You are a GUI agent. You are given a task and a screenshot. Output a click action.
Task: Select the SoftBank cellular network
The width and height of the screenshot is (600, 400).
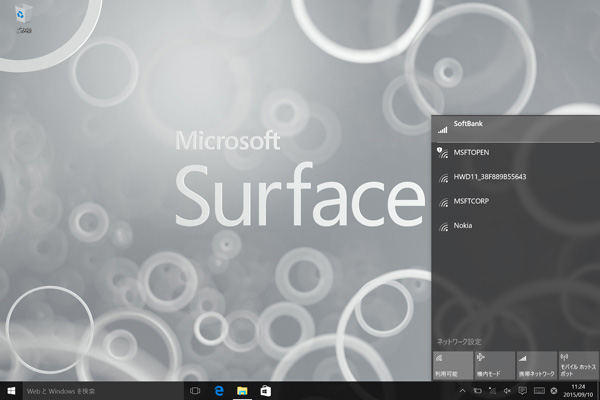click(515, 129)
